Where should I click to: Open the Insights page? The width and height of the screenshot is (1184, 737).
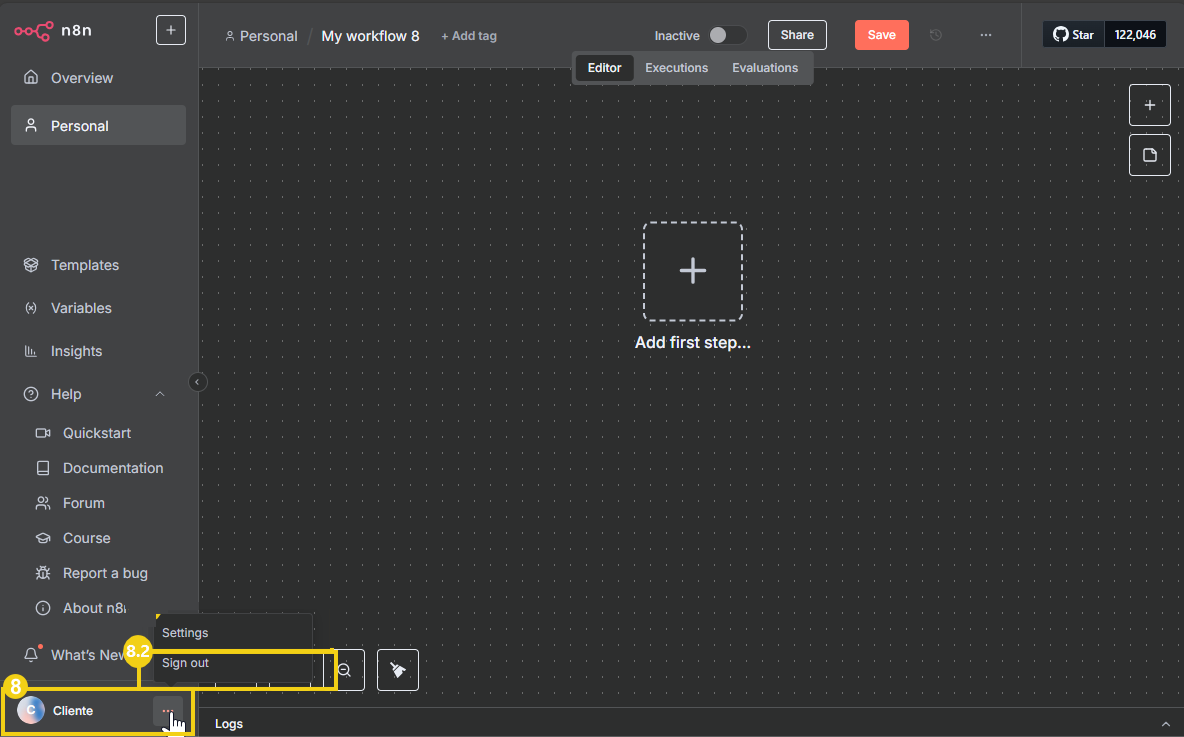(x=98, y=351)
